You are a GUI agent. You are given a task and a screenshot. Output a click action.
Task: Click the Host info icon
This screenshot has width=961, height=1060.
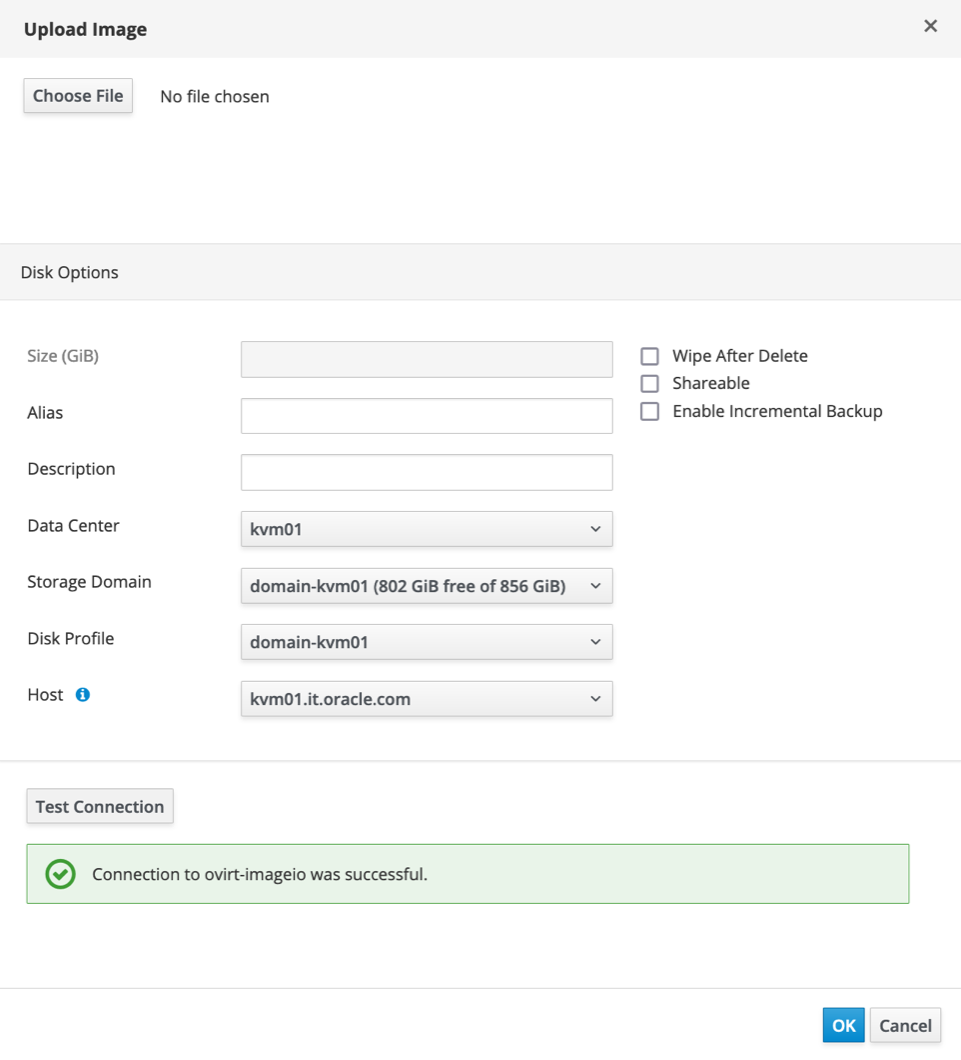click(83, 695)
